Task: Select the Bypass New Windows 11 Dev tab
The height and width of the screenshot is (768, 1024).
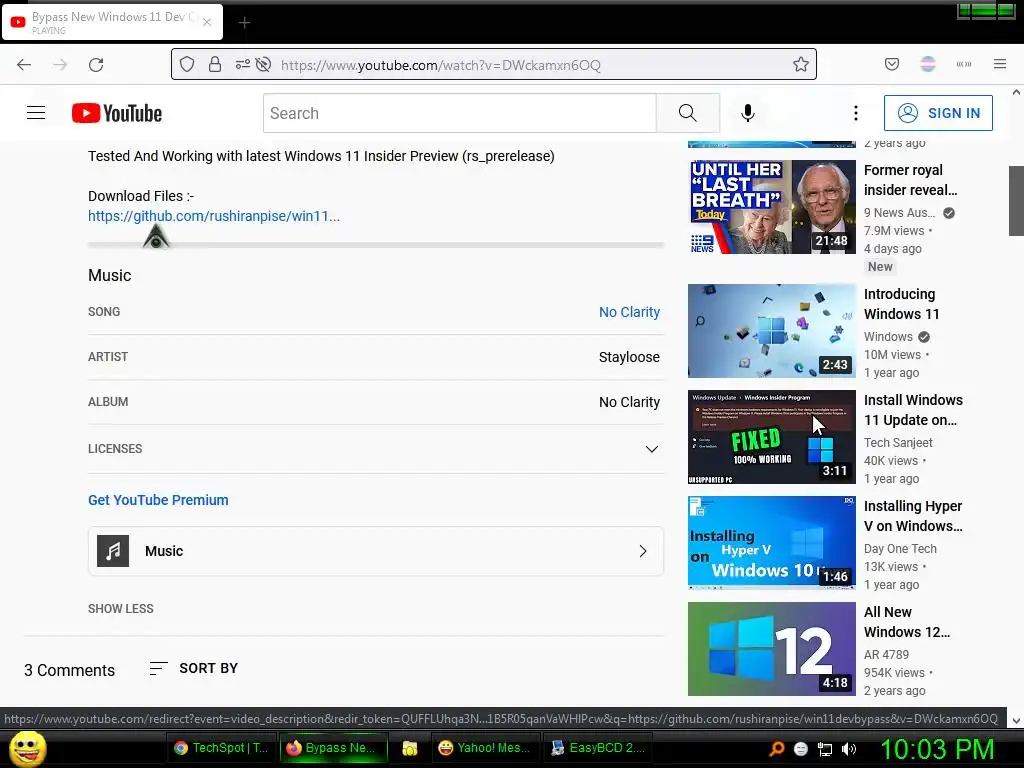Action: click(112, 22)
